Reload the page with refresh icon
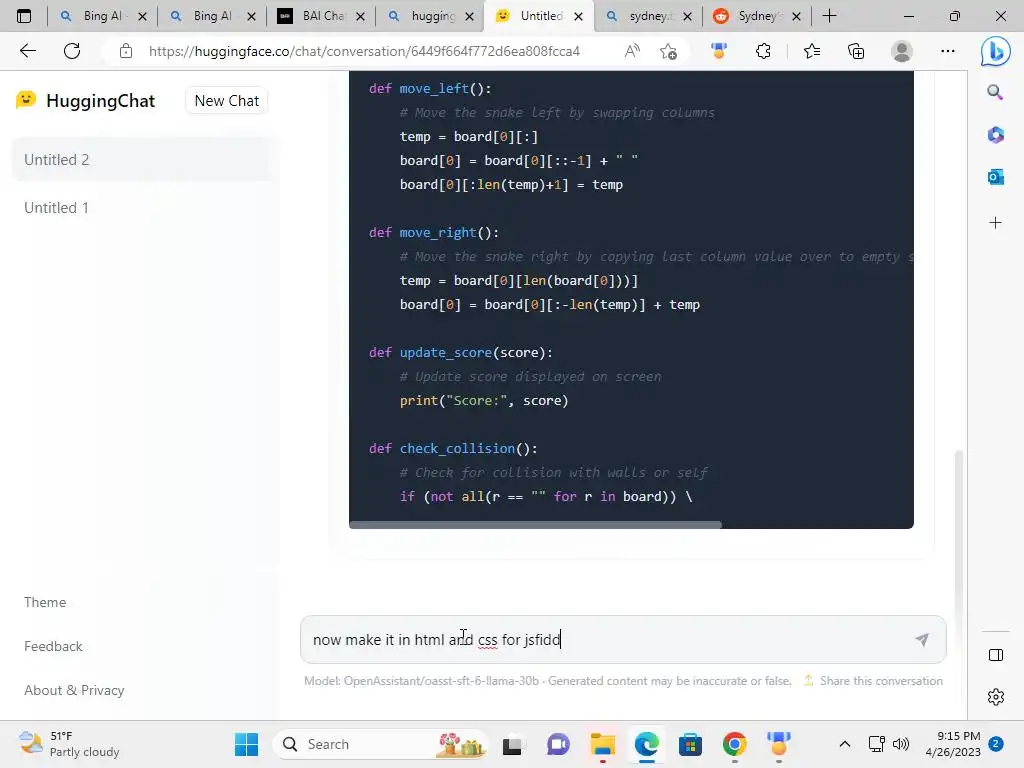This screenshot has height=768, width=1024. [x=72, y=51]
